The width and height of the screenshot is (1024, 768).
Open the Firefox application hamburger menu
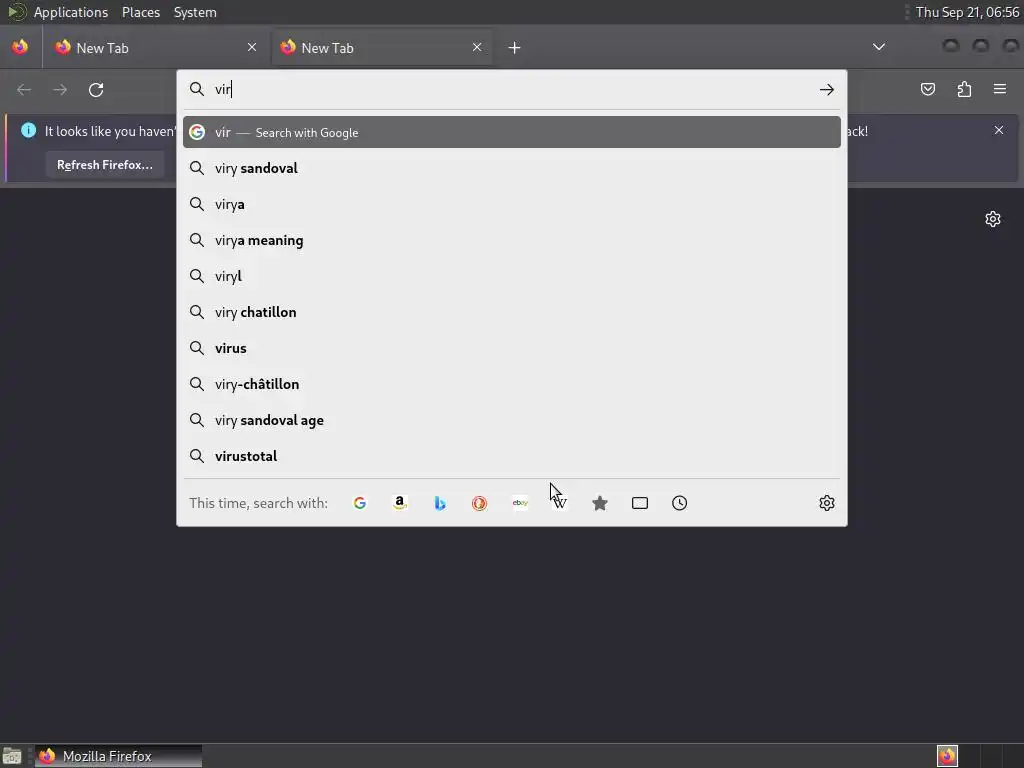1000,89
